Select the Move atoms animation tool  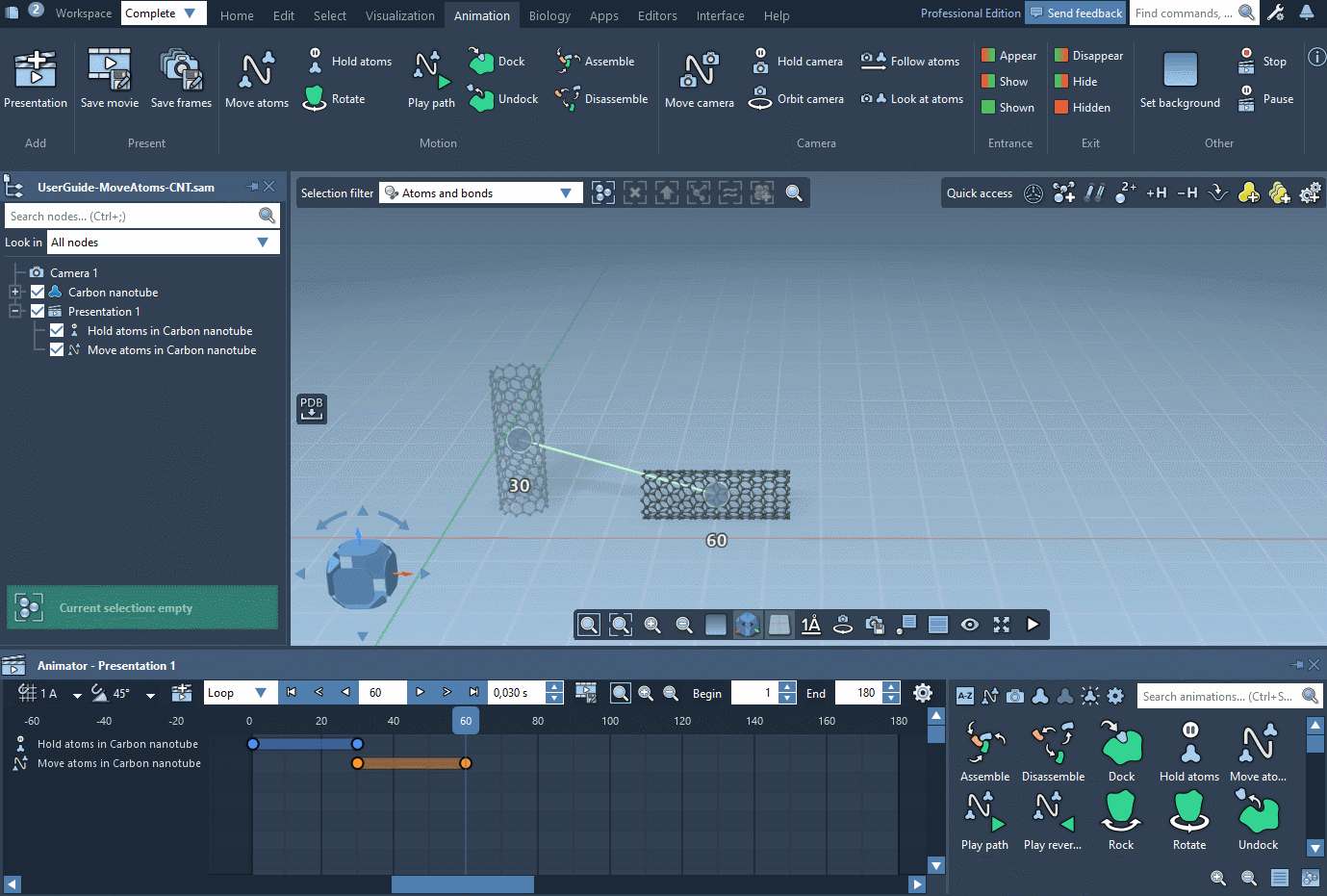coord(256,70)
